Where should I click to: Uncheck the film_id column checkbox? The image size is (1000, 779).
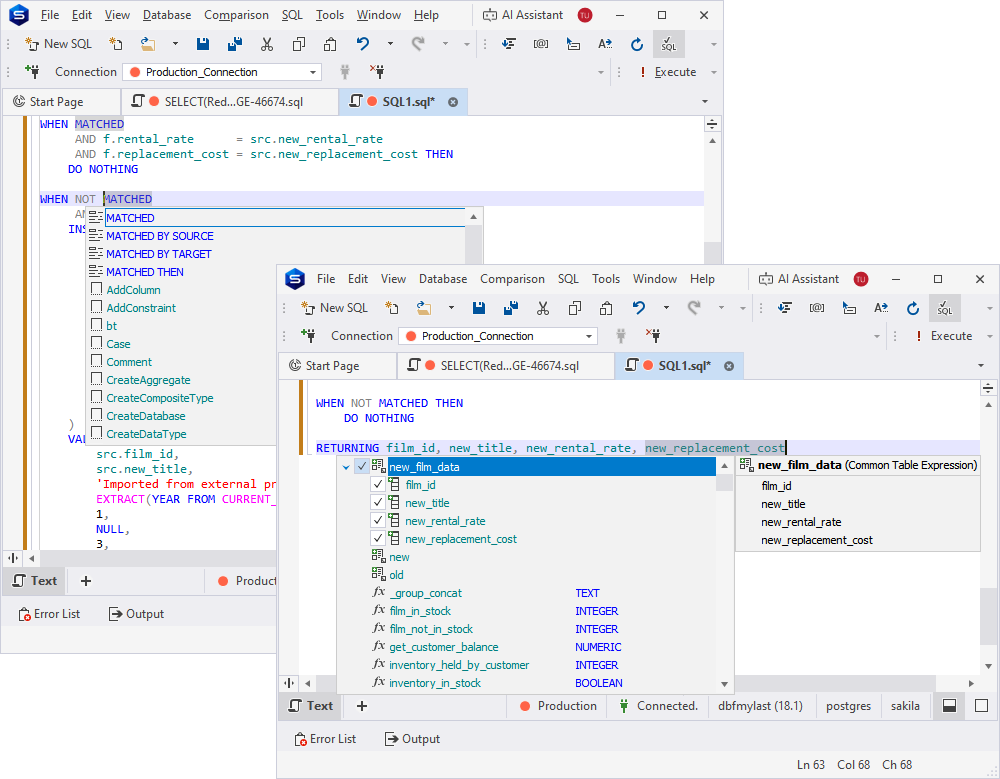(378, 485)
